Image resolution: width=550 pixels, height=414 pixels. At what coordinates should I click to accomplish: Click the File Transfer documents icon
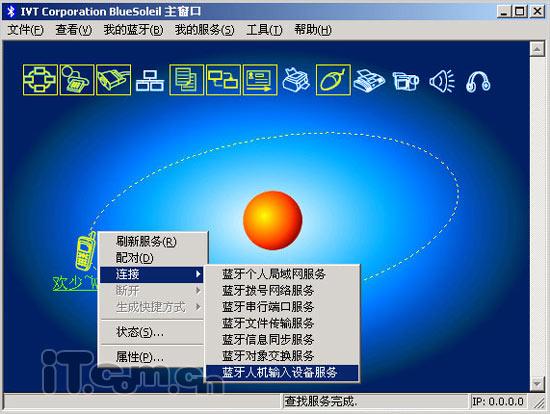tap(186, 80)
